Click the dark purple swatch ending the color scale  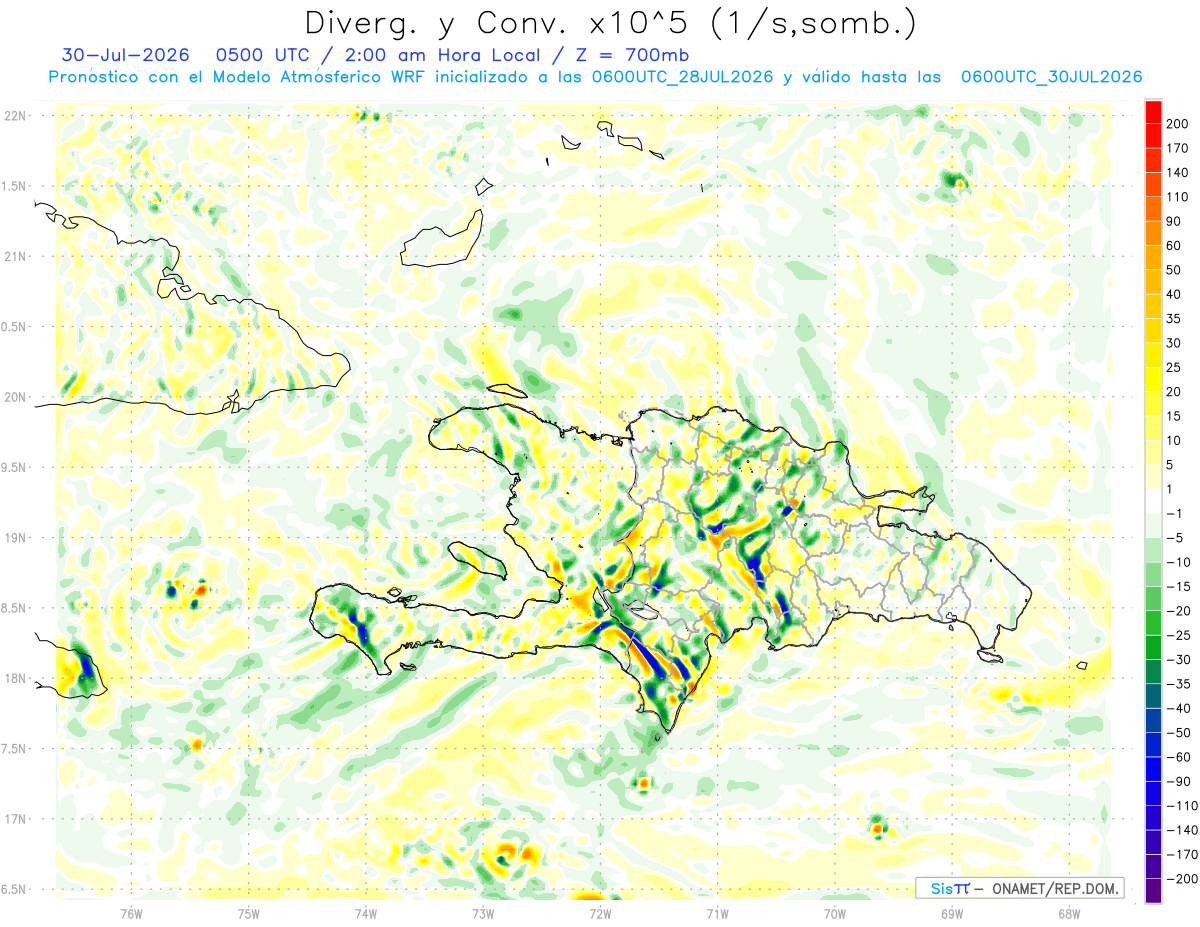(1153, 891)
